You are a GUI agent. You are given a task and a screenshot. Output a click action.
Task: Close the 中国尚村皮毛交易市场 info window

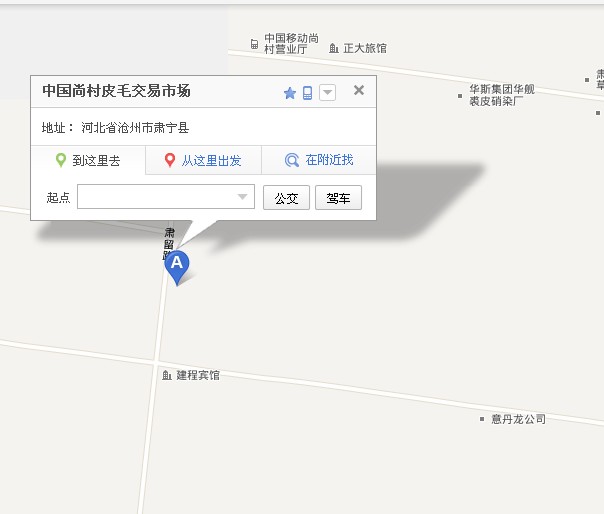[359, 90]
